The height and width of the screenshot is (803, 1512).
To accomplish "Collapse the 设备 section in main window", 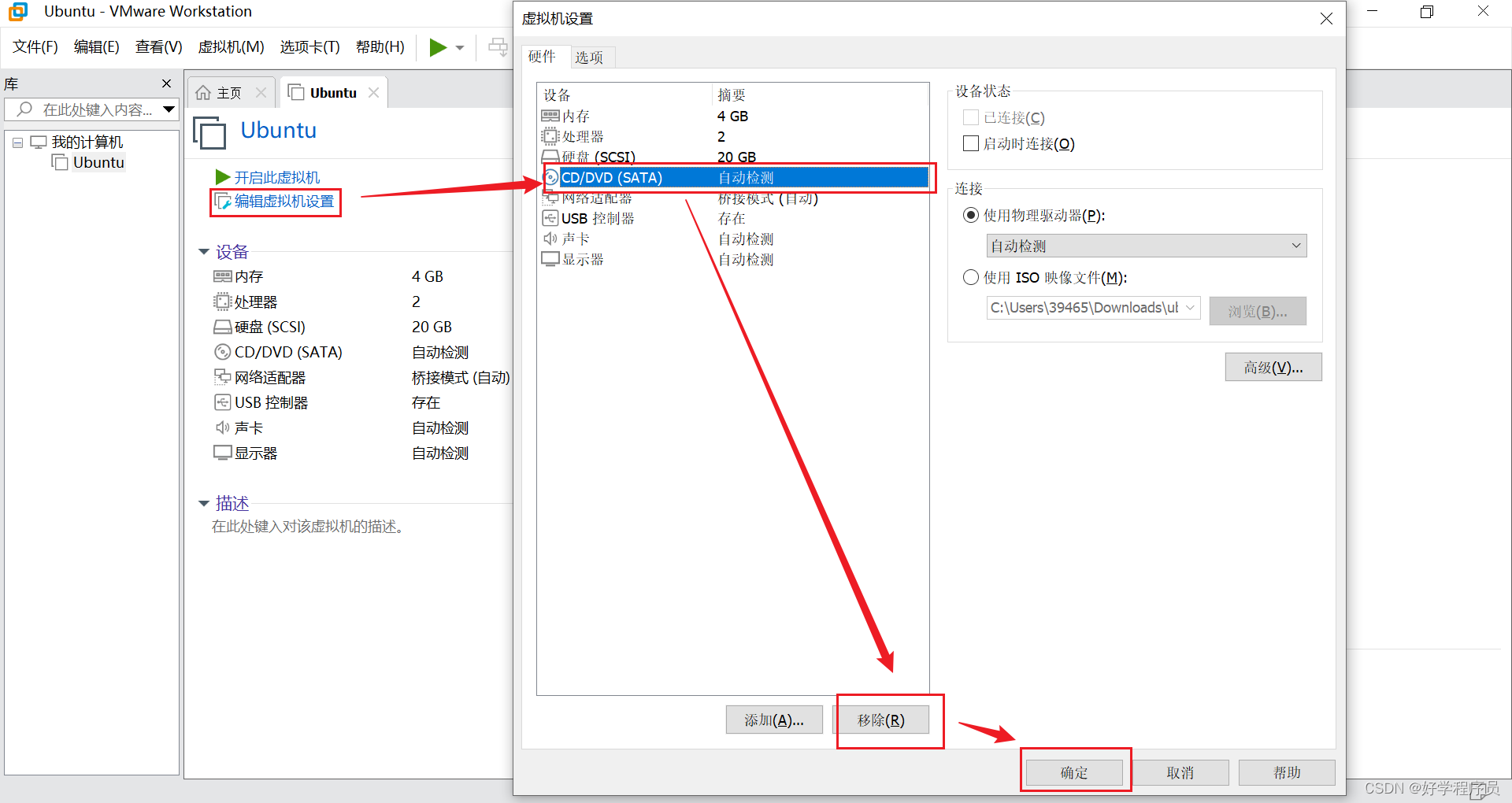I will [x=204, y=252].
